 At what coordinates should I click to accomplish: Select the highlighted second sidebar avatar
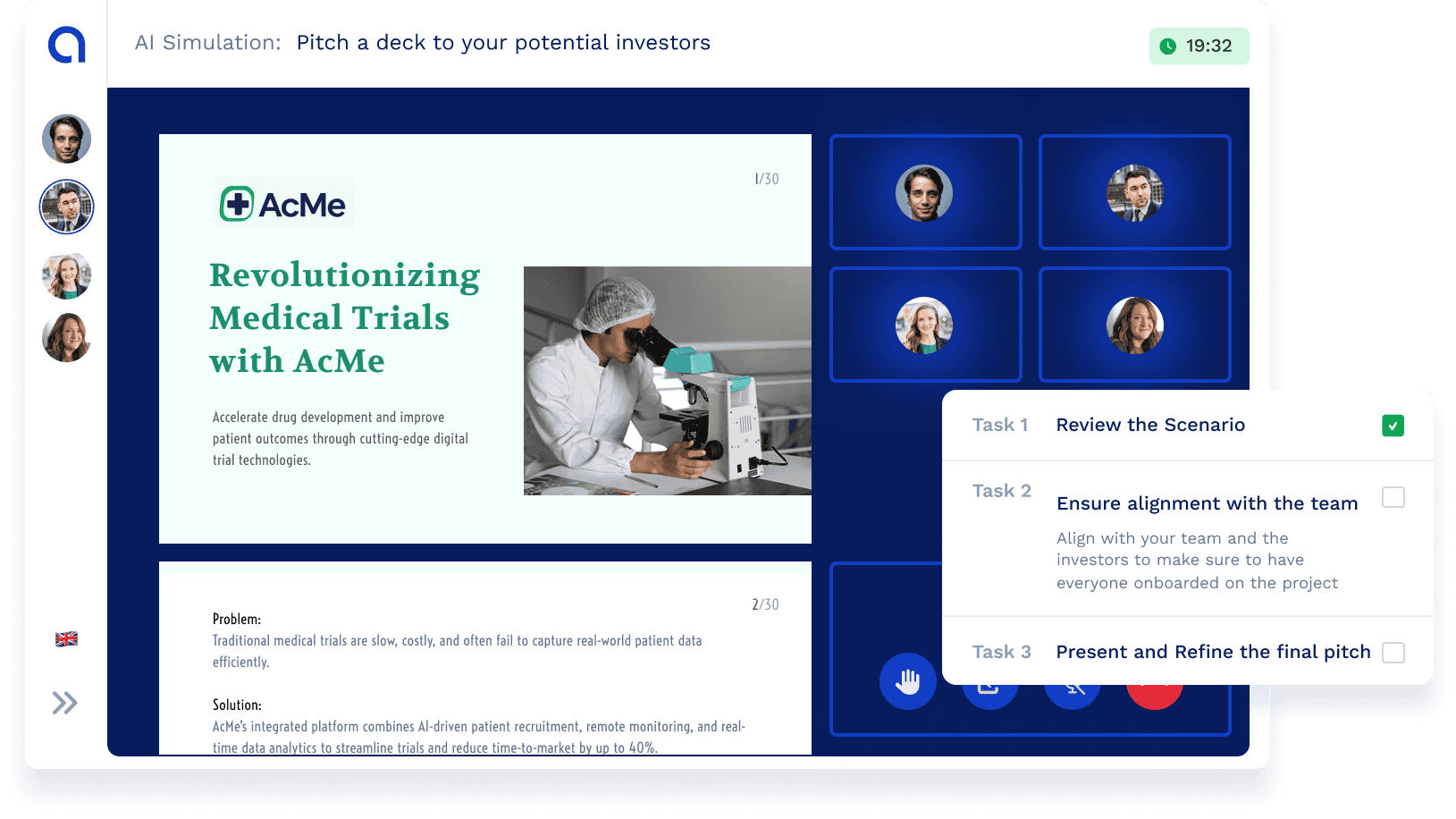[x=67, y=207]
